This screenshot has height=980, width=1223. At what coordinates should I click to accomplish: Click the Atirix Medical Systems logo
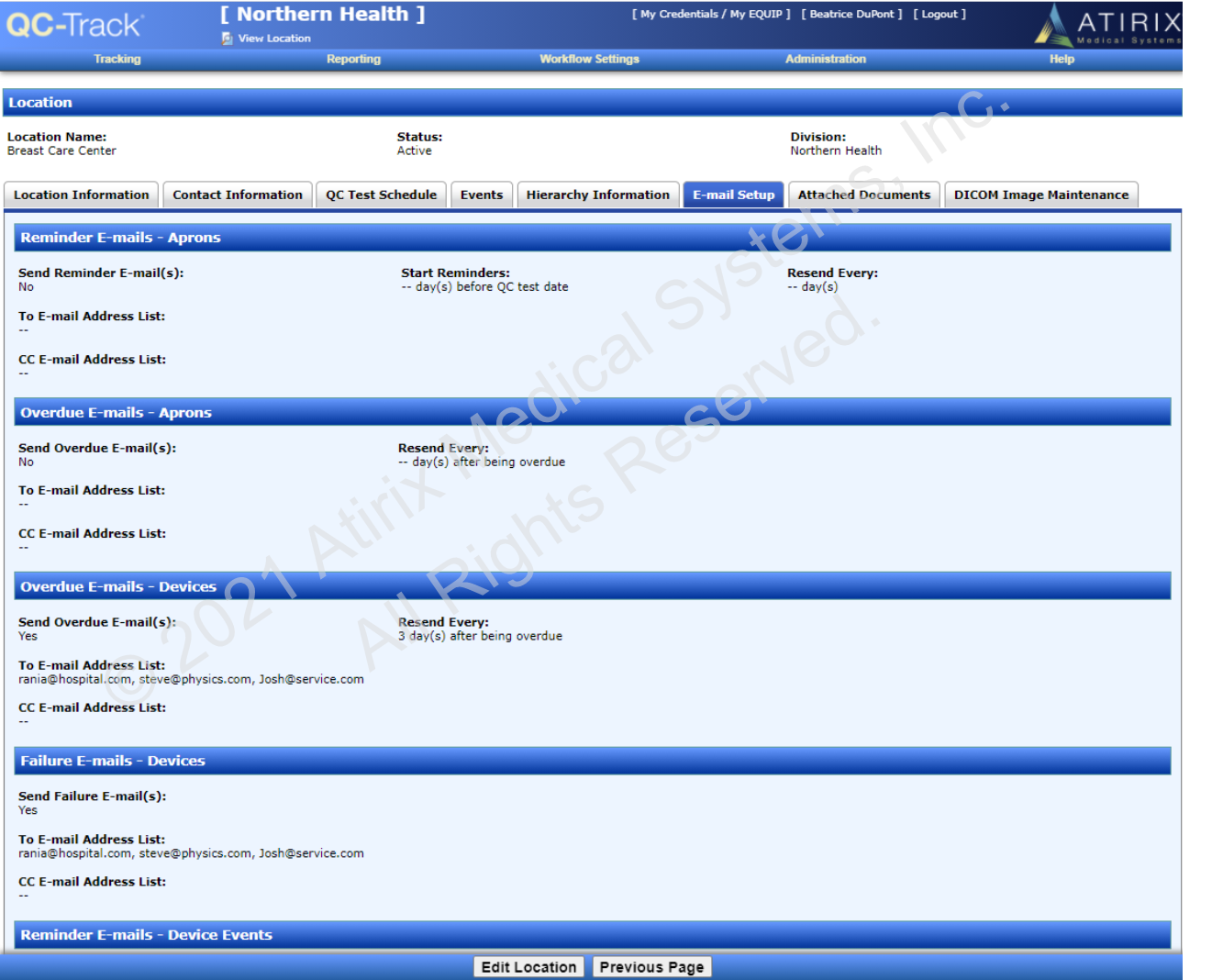tap(1108, 25)
